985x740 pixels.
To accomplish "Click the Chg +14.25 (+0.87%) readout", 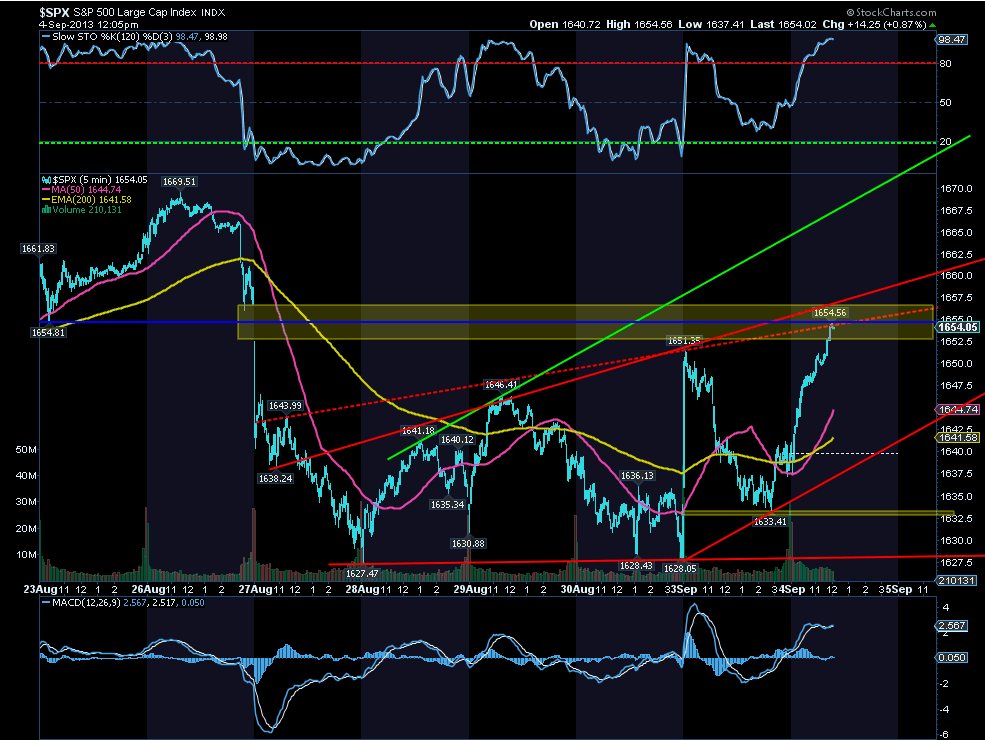I will pyautogui.click(x=874, y=24).
